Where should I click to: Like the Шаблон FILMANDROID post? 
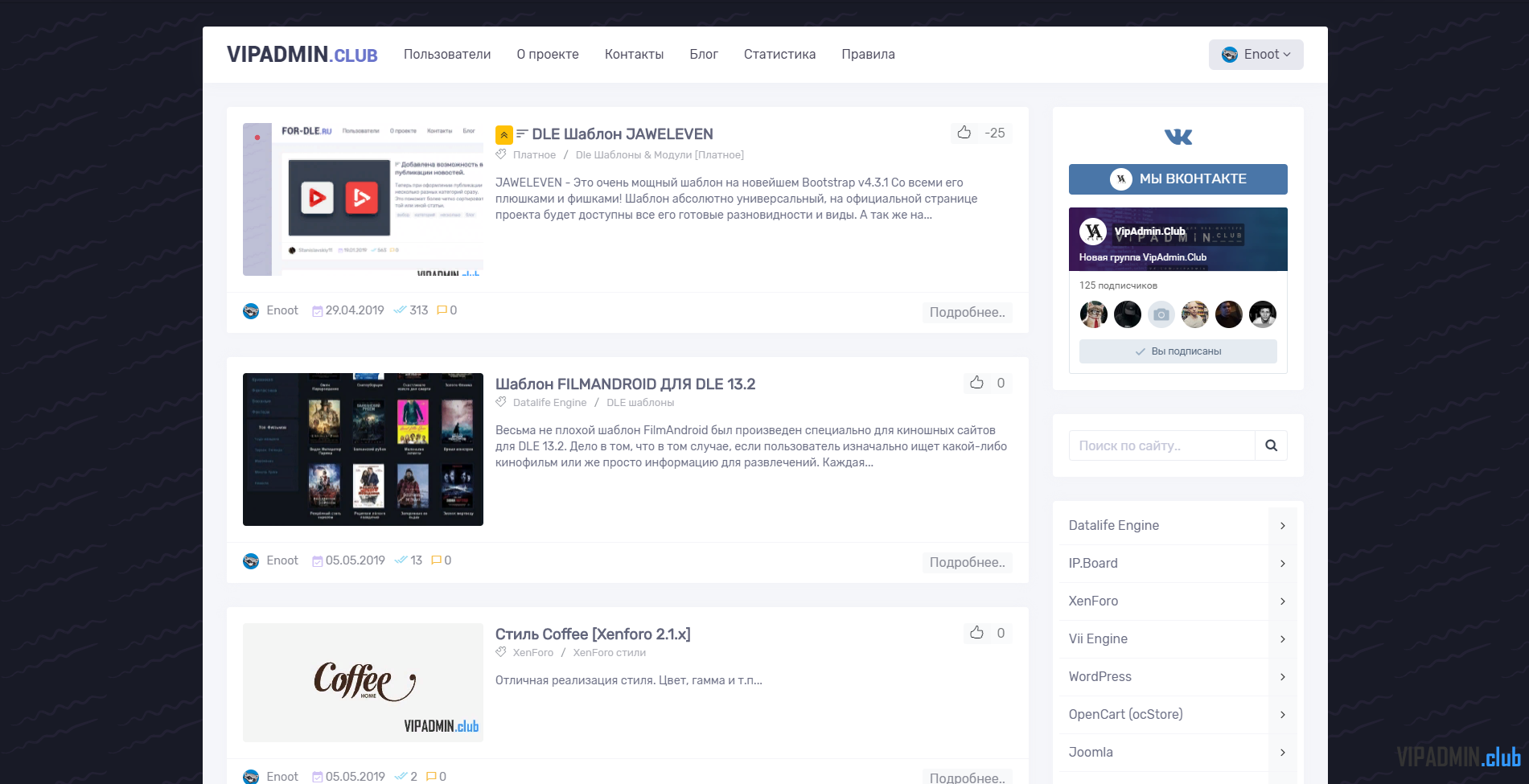pos(976,383)
